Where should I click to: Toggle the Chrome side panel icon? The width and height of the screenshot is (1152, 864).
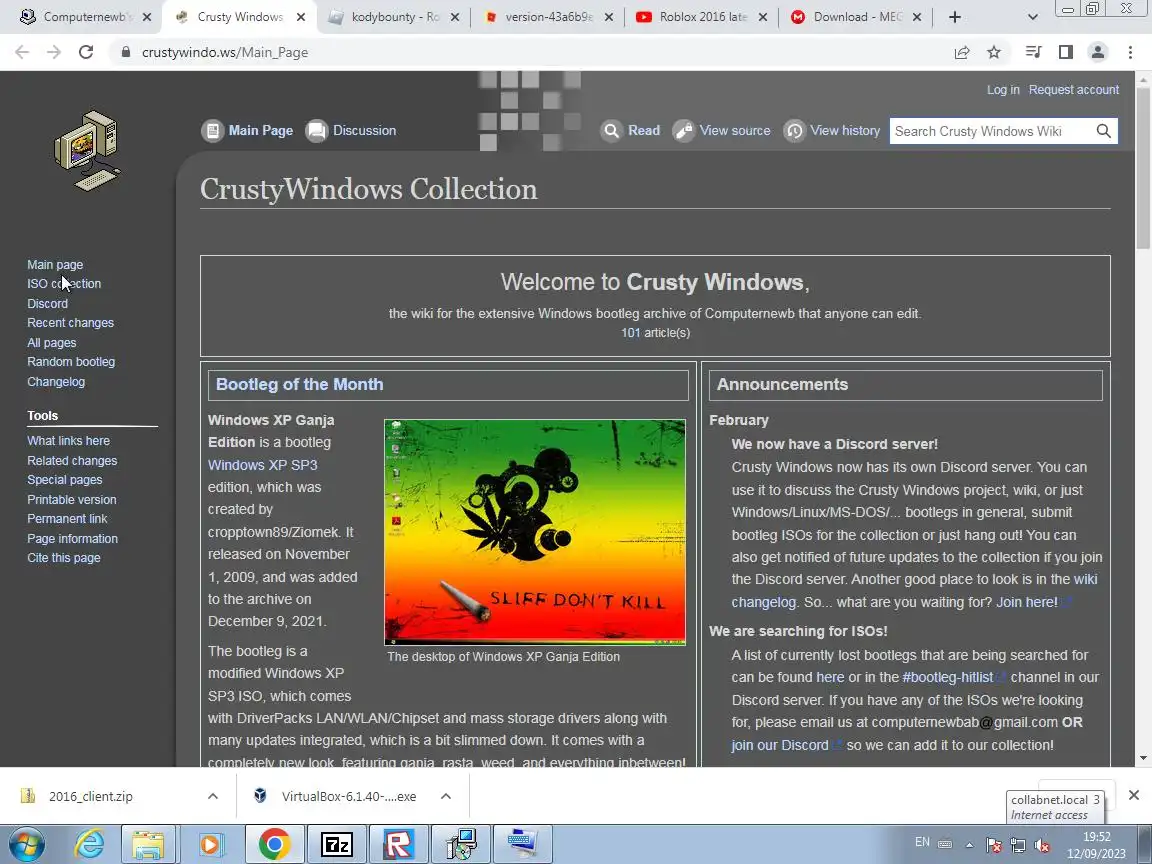(1065, 52)
